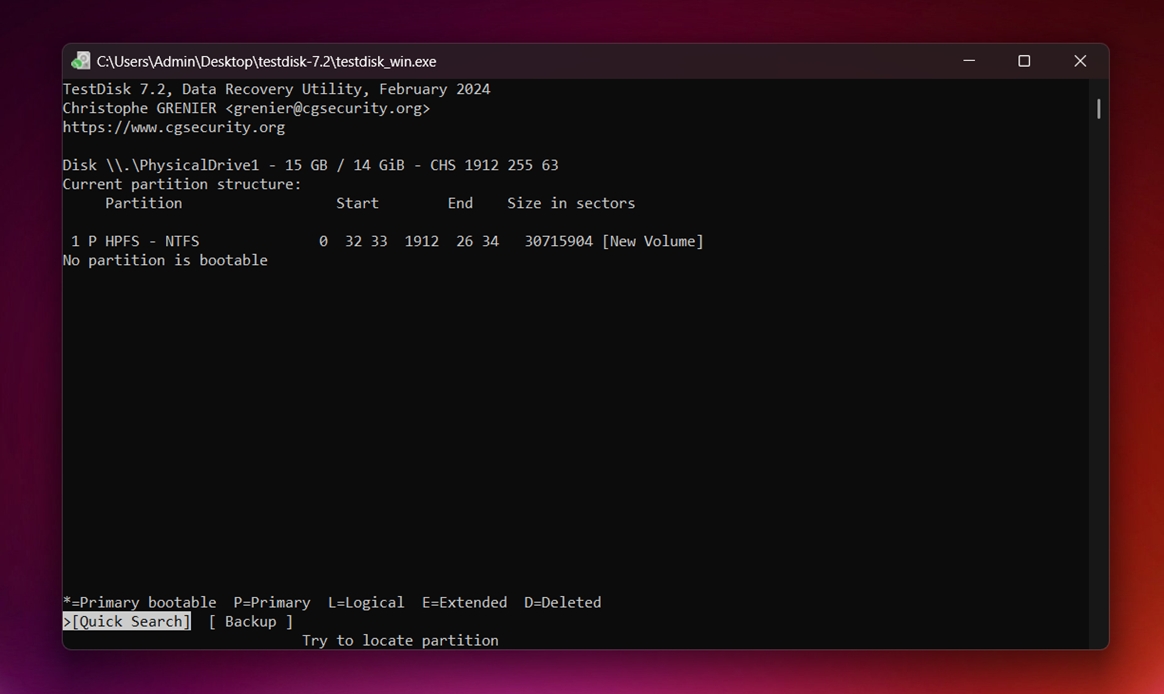This screenshot has width=1164, height=694.
Task: Click the console's vertical scrollbar thumb
Action: pyautogui.click(x=1098, y=108)
